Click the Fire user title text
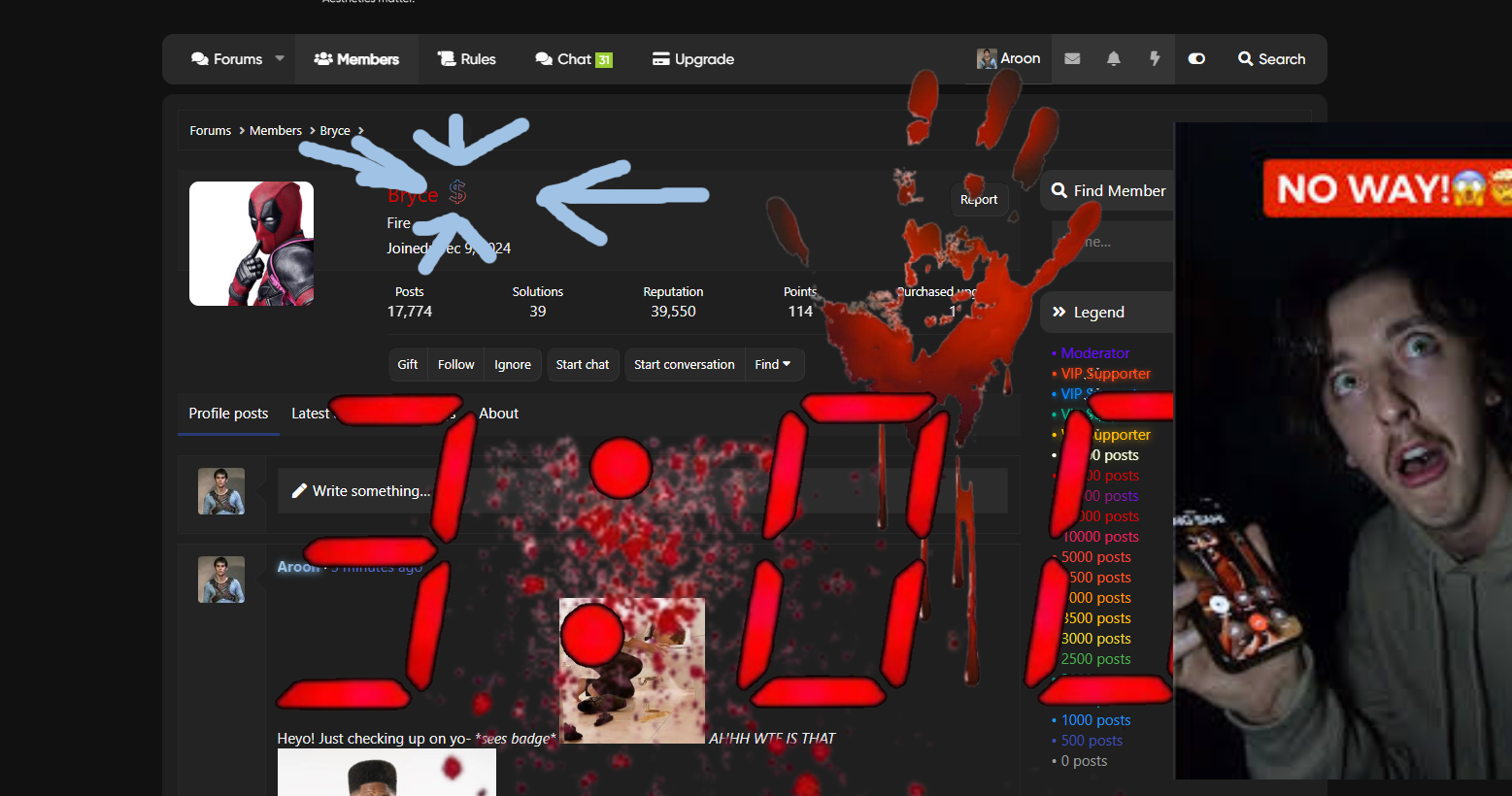This screenshot has width=1512, height=796. (x=399, y=223)
